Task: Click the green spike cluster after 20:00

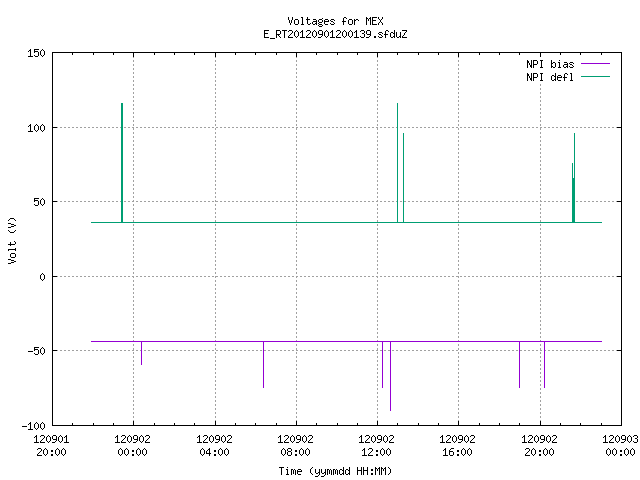Action: click(x=573, y=178)
